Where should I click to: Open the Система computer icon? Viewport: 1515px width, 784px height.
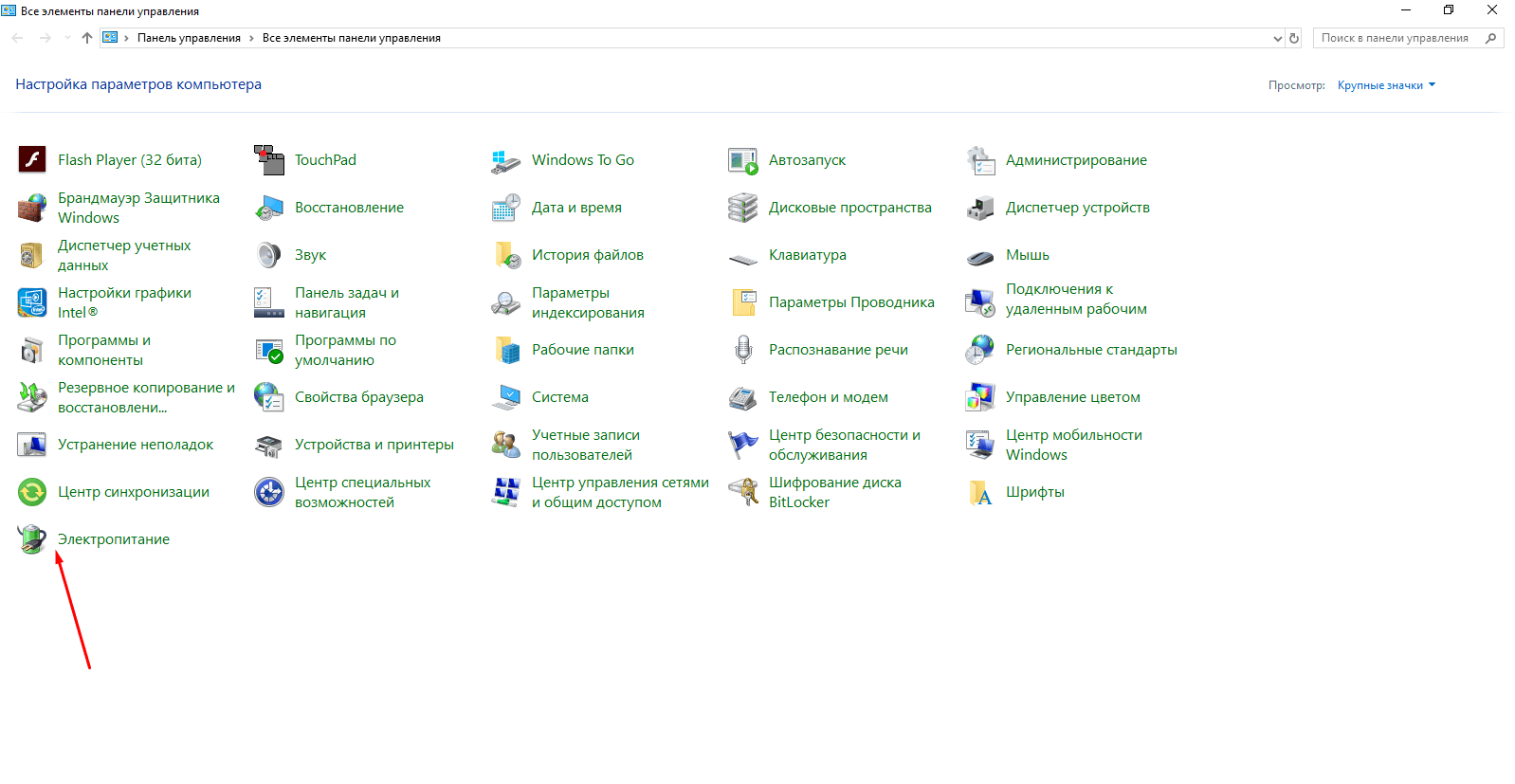506,397
